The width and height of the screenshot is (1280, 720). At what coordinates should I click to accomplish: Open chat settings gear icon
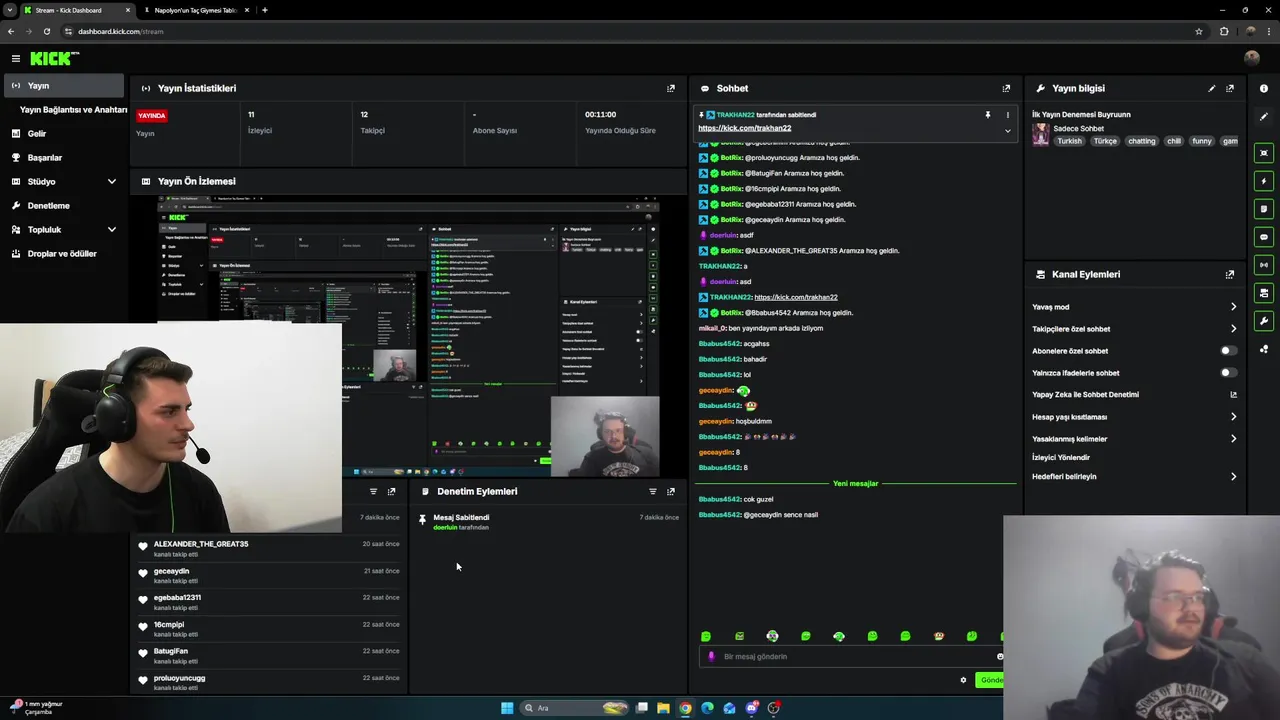(963, 680)
